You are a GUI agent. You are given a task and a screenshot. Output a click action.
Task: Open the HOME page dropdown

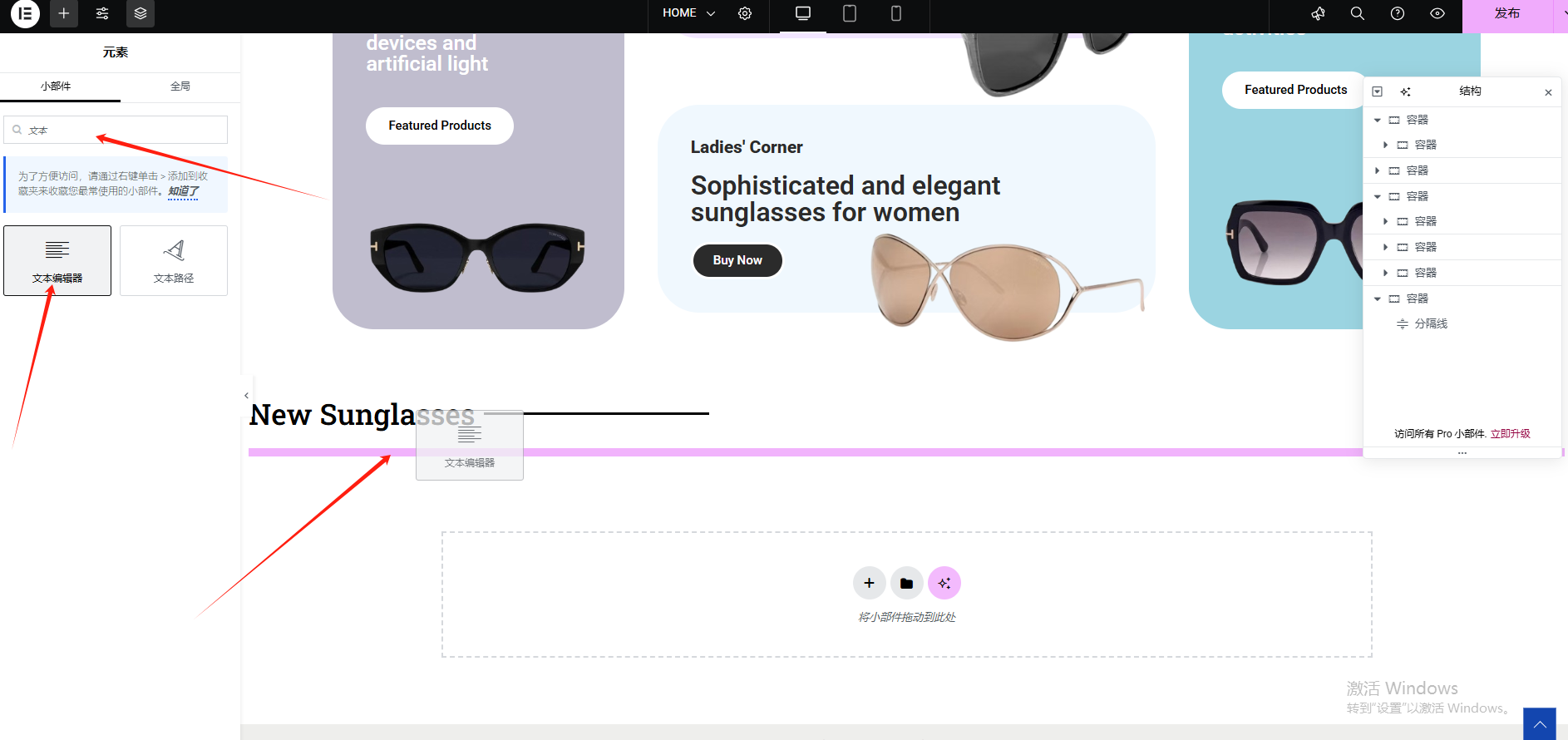688,13
